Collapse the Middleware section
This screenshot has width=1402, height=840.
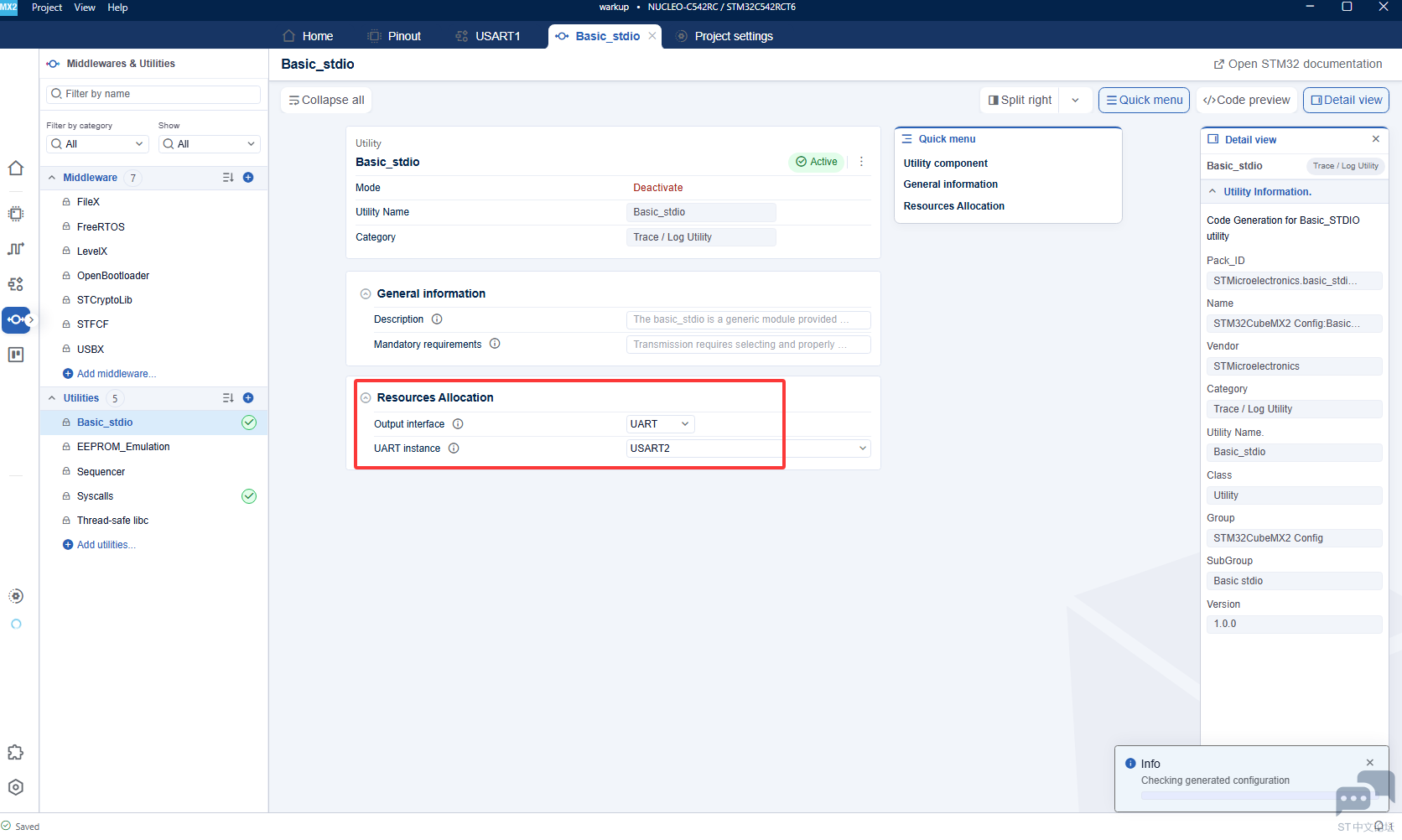pos(52,178)
